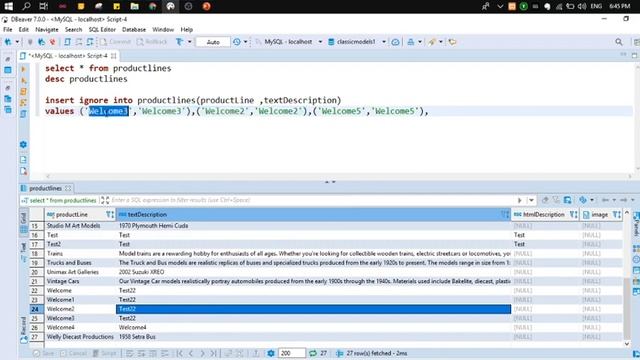Viewport: 640px width, 360px height.
Task: Click the Commit button
Action: 116,42
